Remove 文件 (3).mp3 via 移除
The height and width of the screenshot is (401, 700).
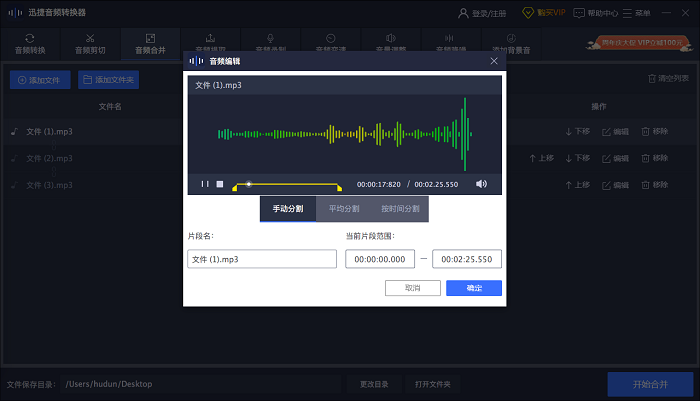point(654,185)
